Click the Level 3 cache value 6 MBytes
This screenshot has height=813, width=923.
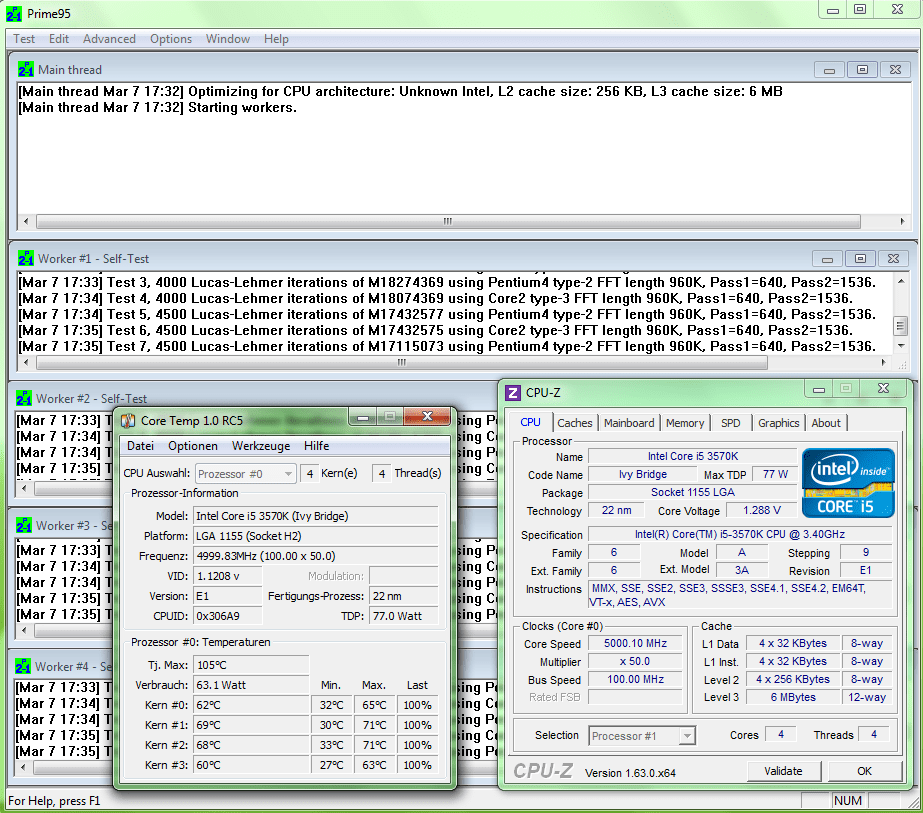[x=793, y=697]
